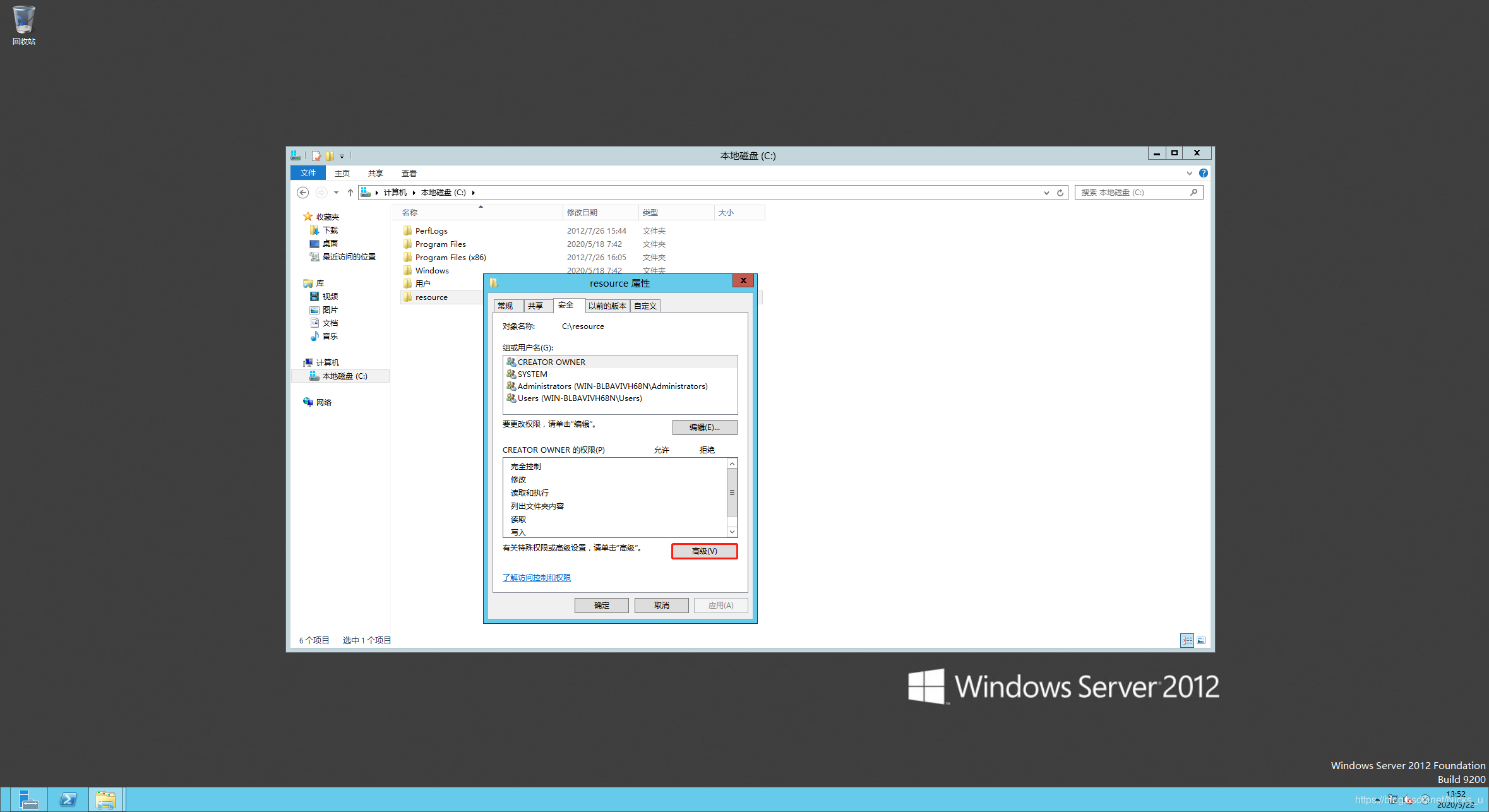This screenshot has height=812, width=1489.
Task: Launch PowerShell from the taskbar
Action: click(68, 799)
